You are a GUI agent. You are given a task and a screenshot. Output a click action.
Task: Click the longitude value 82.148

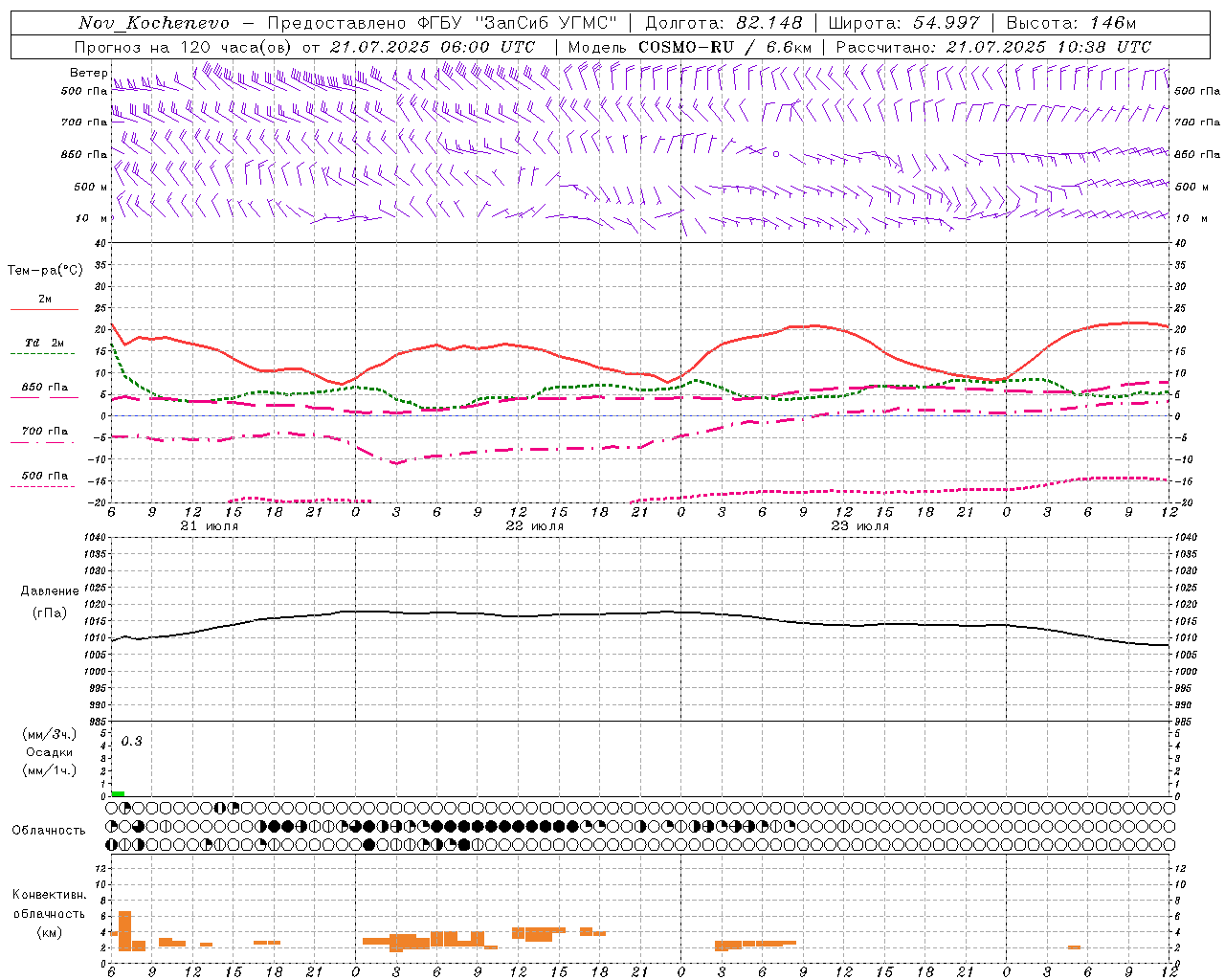(768, 23)
